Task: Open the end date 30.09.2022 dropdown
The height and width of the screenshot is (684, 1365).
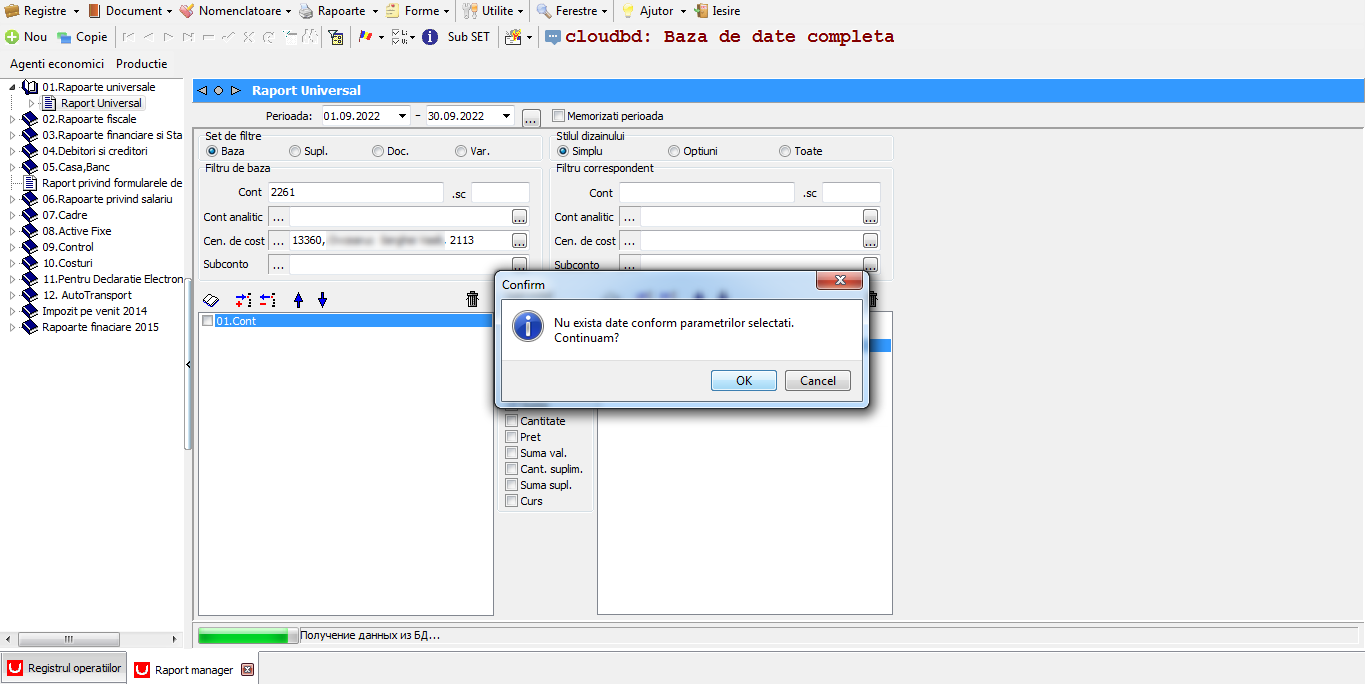Action: [x=508, y=116]
